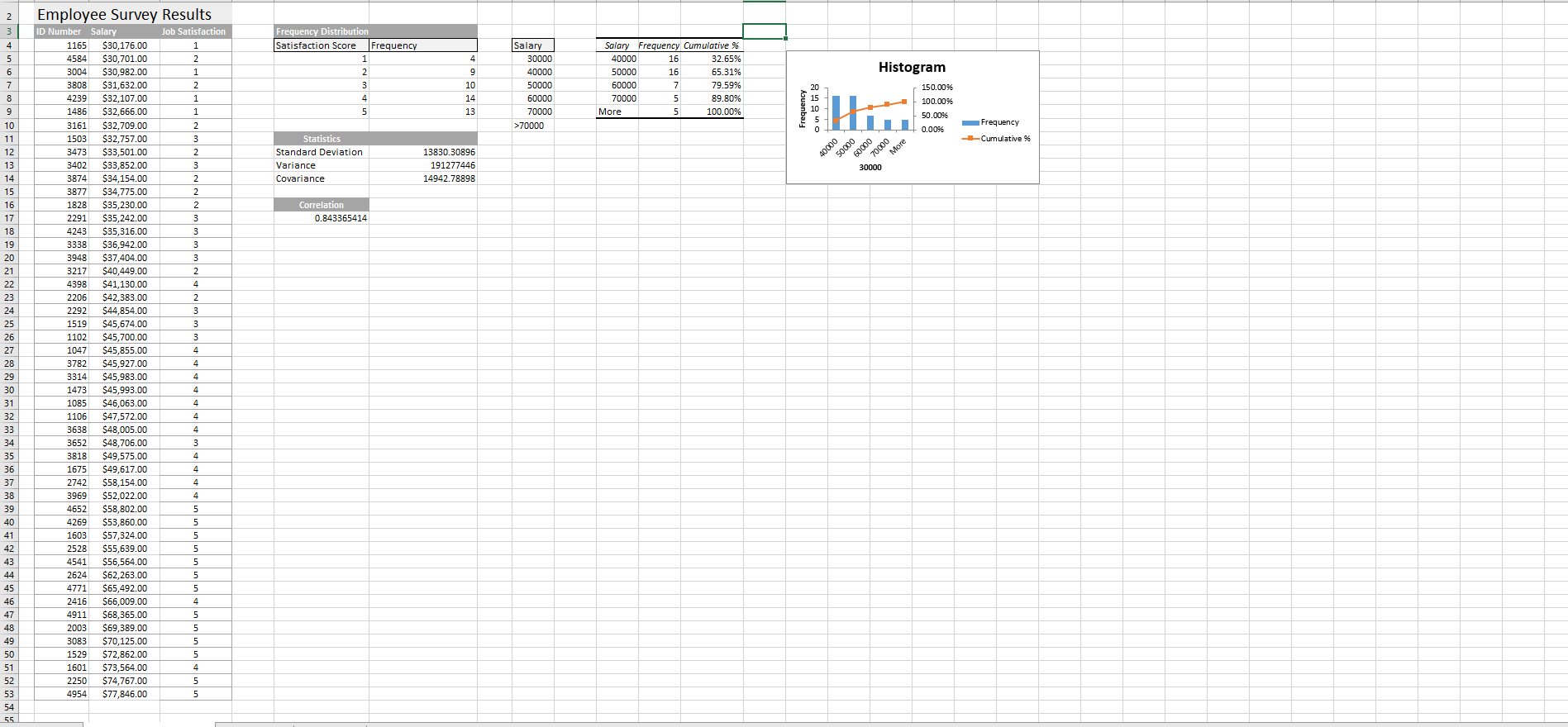
Task: Click ID number 2250 cell
Action: tap(62, 681)
